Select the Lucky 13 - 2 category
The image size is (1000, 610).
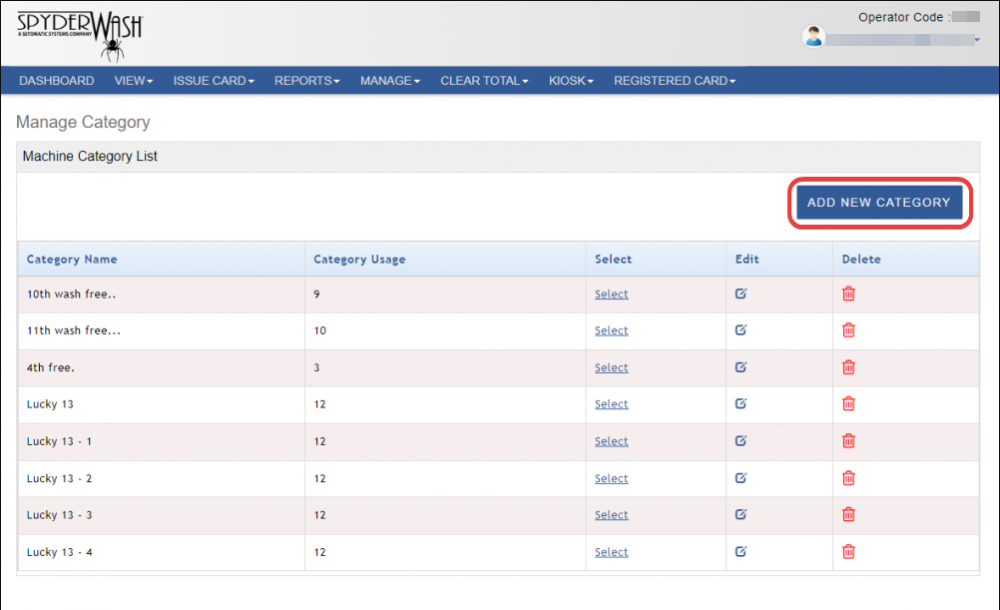pos(611,477)
